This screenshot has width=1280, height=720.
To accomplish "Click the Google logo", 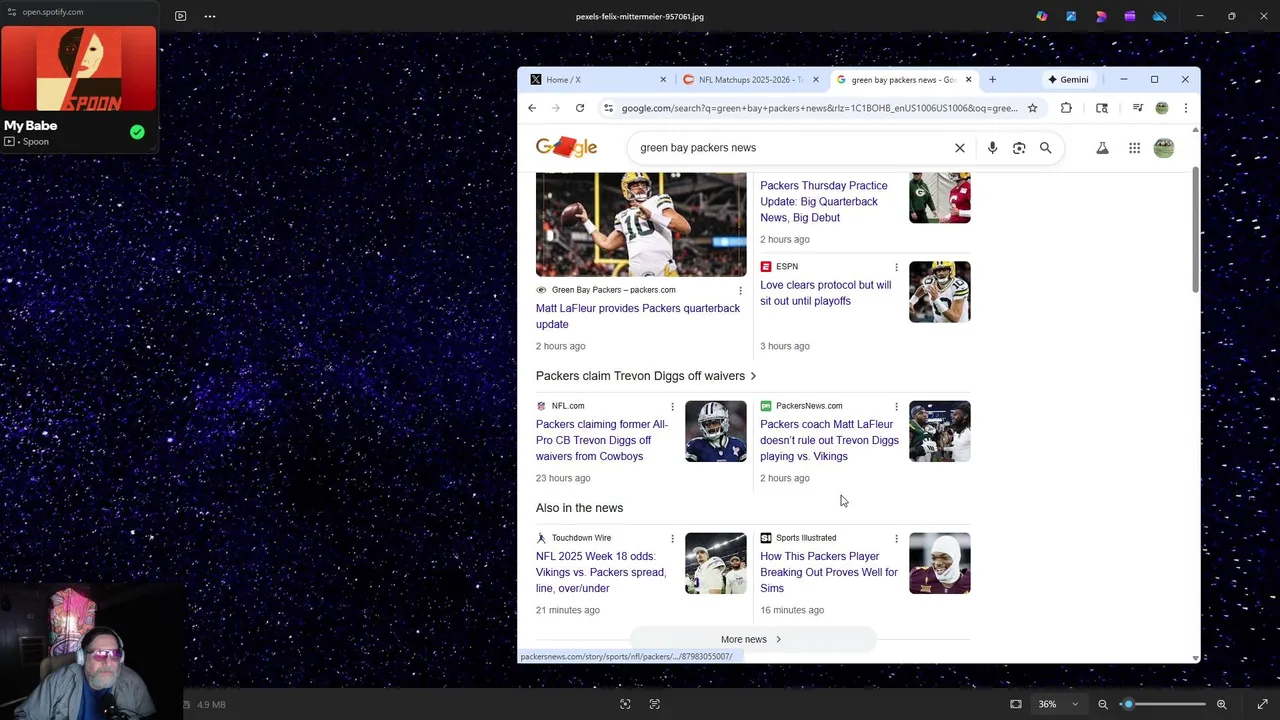I will 566,148.
